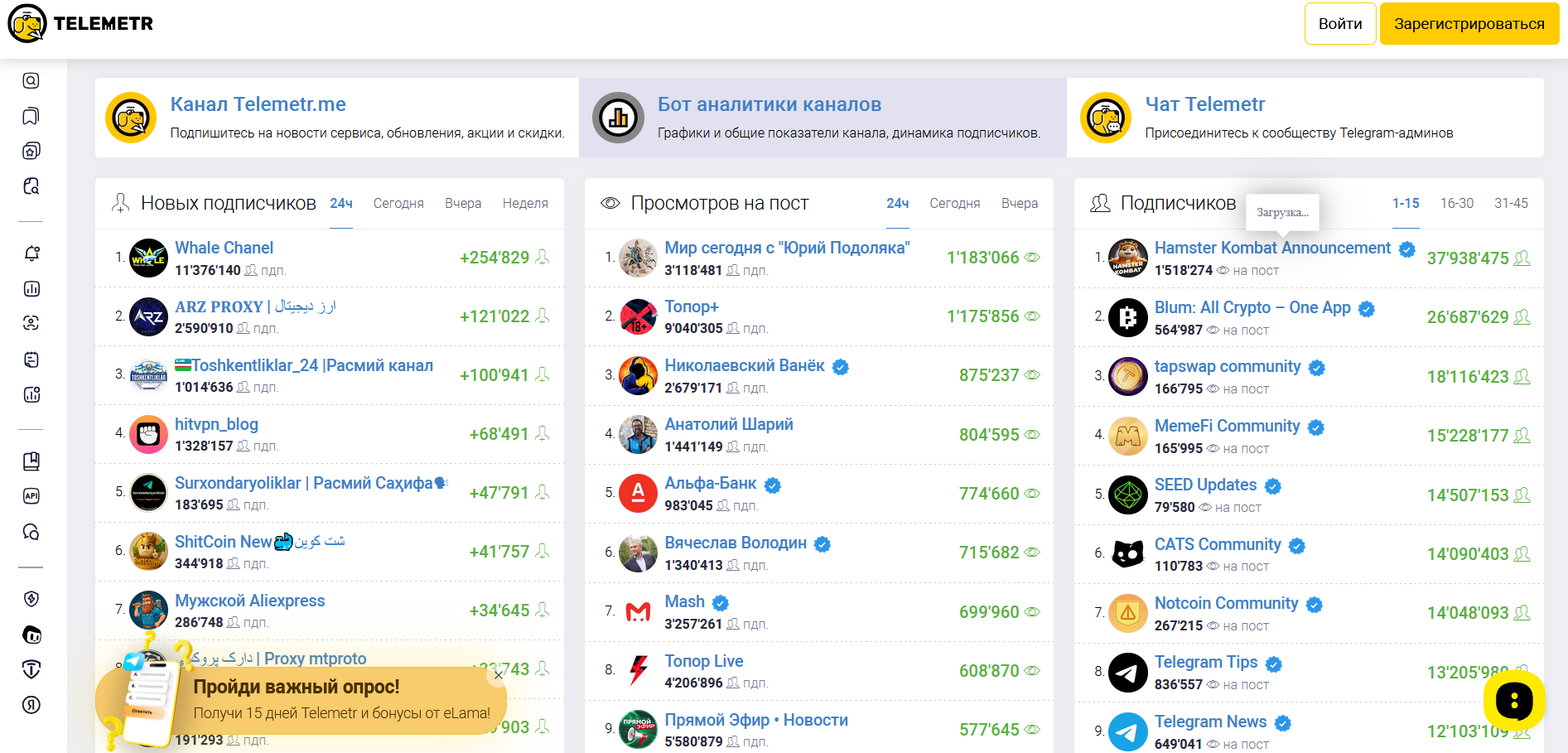Open the bar chart analytics sidebar icon
Viewport: 1568px width, 753px height.
[31, 288]
